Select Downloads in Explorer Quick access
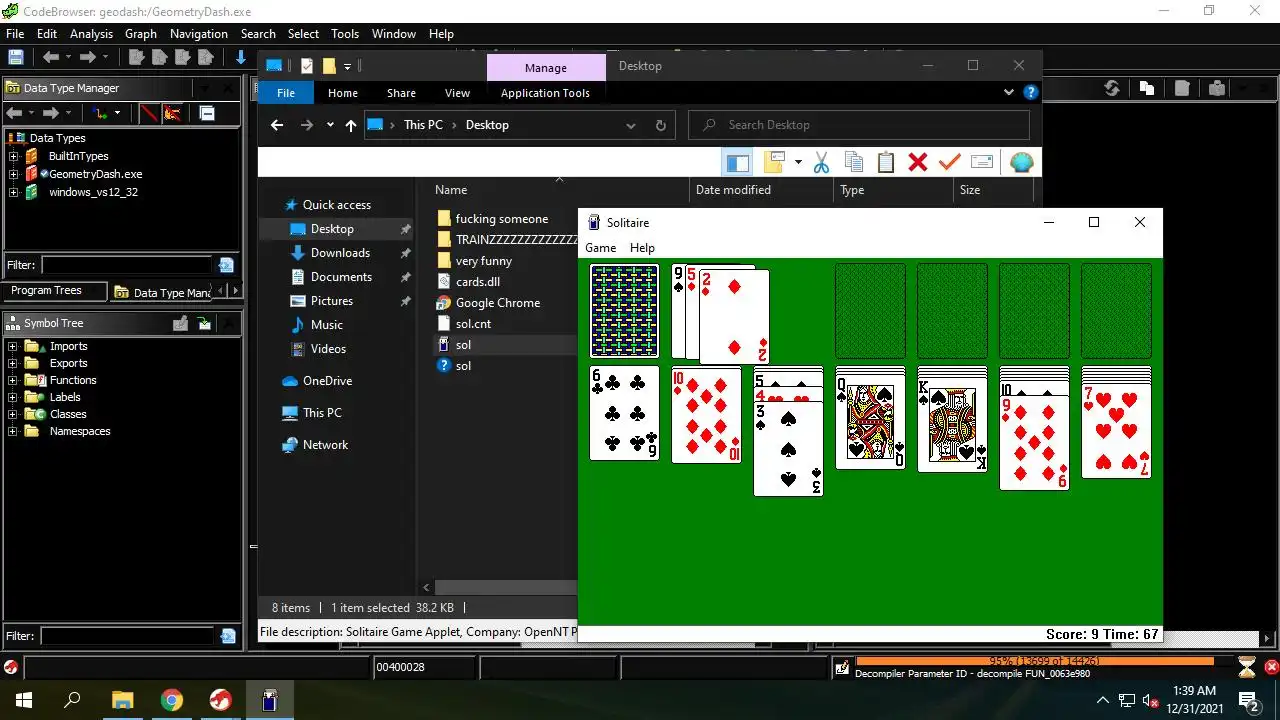 pos(340,253)
